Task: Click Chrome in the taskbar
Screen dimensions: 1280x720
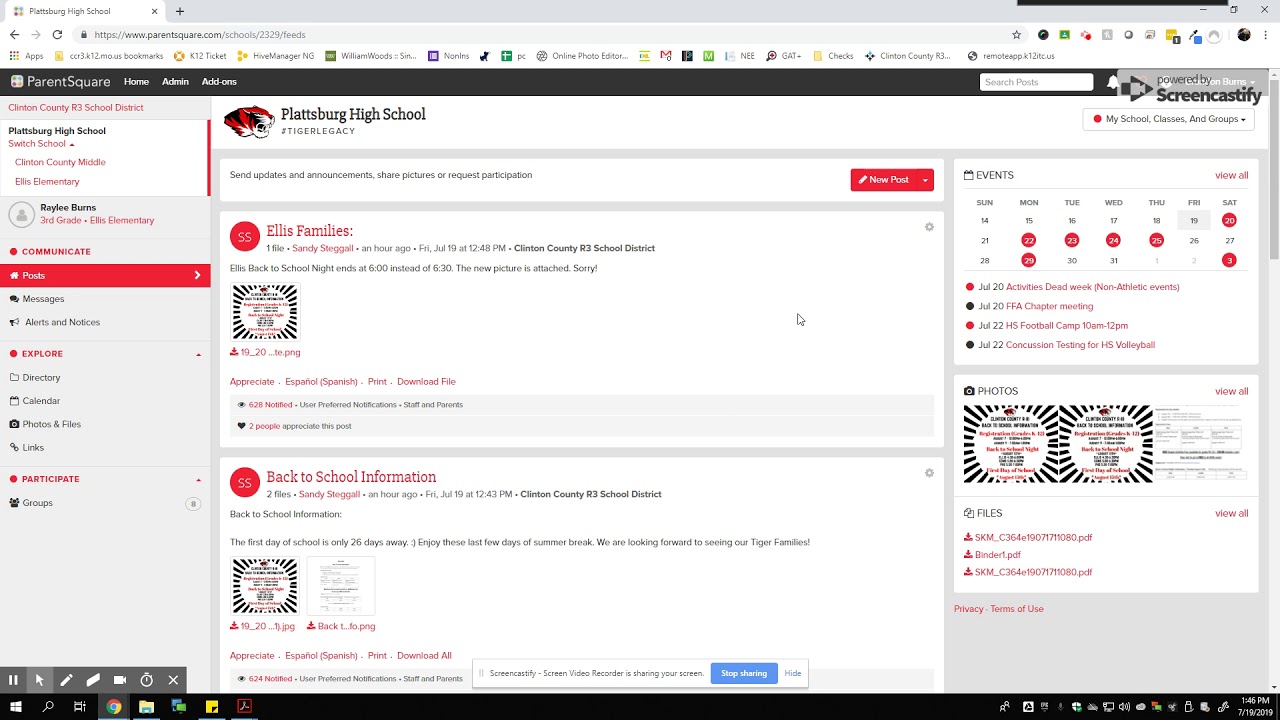Action: pyautogui.click(x=114, y=707)
